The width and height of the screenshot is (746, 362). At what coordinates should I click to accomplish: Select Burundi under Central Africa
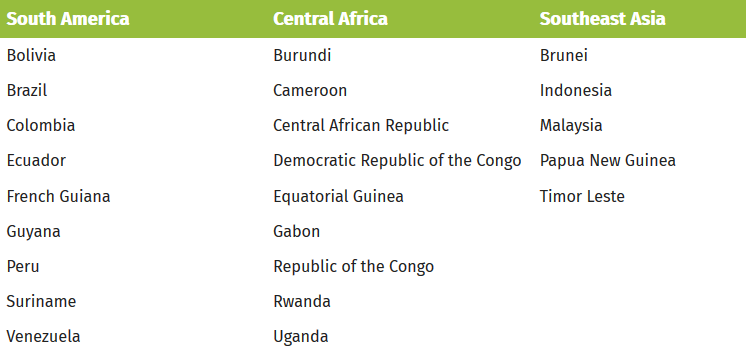(x=302, y=55)
